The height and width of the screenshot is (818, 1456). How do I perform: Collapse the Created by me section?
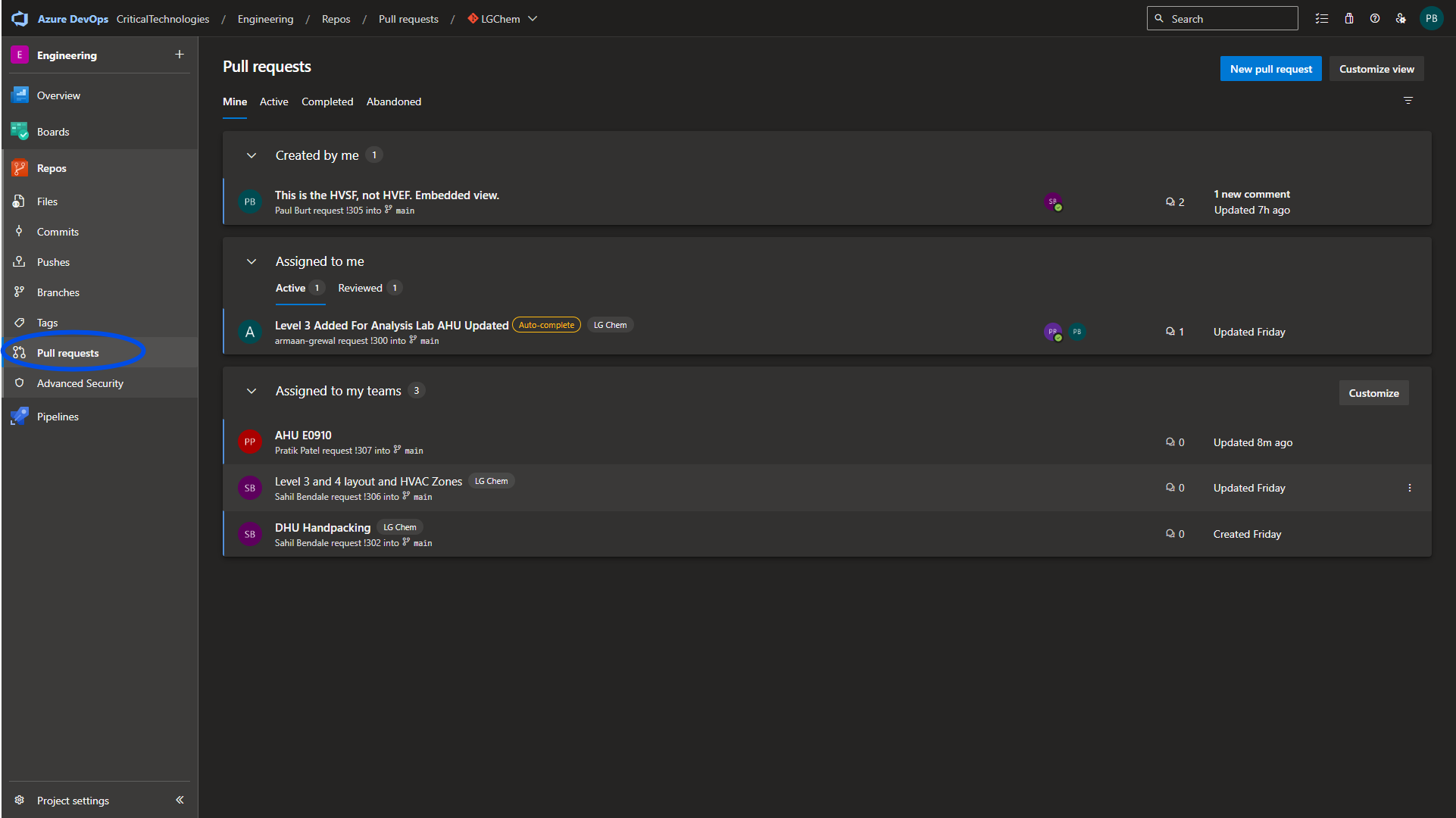coord(252,155)
